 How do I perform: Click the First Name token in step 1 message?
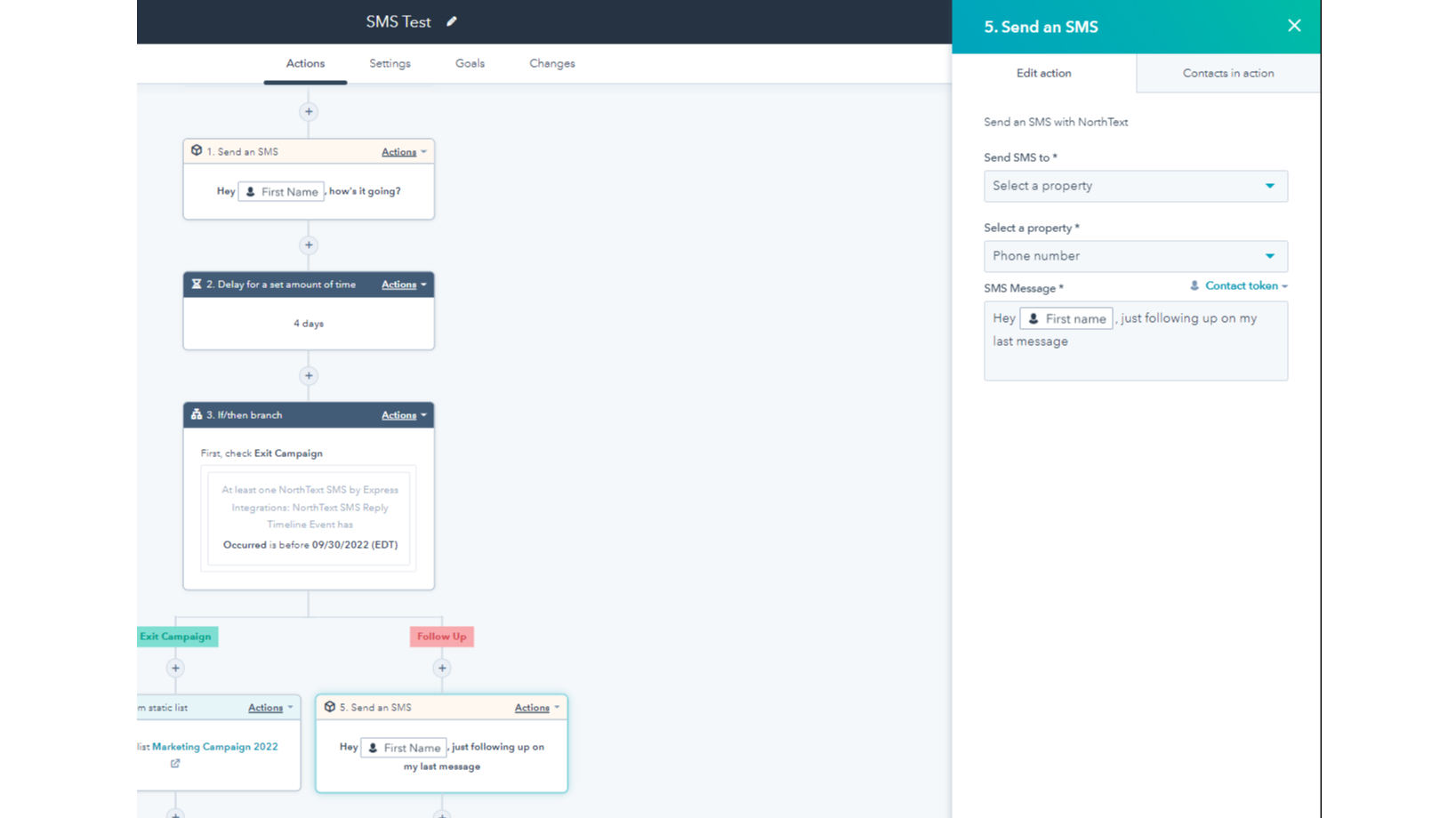[x=280, y=191]
